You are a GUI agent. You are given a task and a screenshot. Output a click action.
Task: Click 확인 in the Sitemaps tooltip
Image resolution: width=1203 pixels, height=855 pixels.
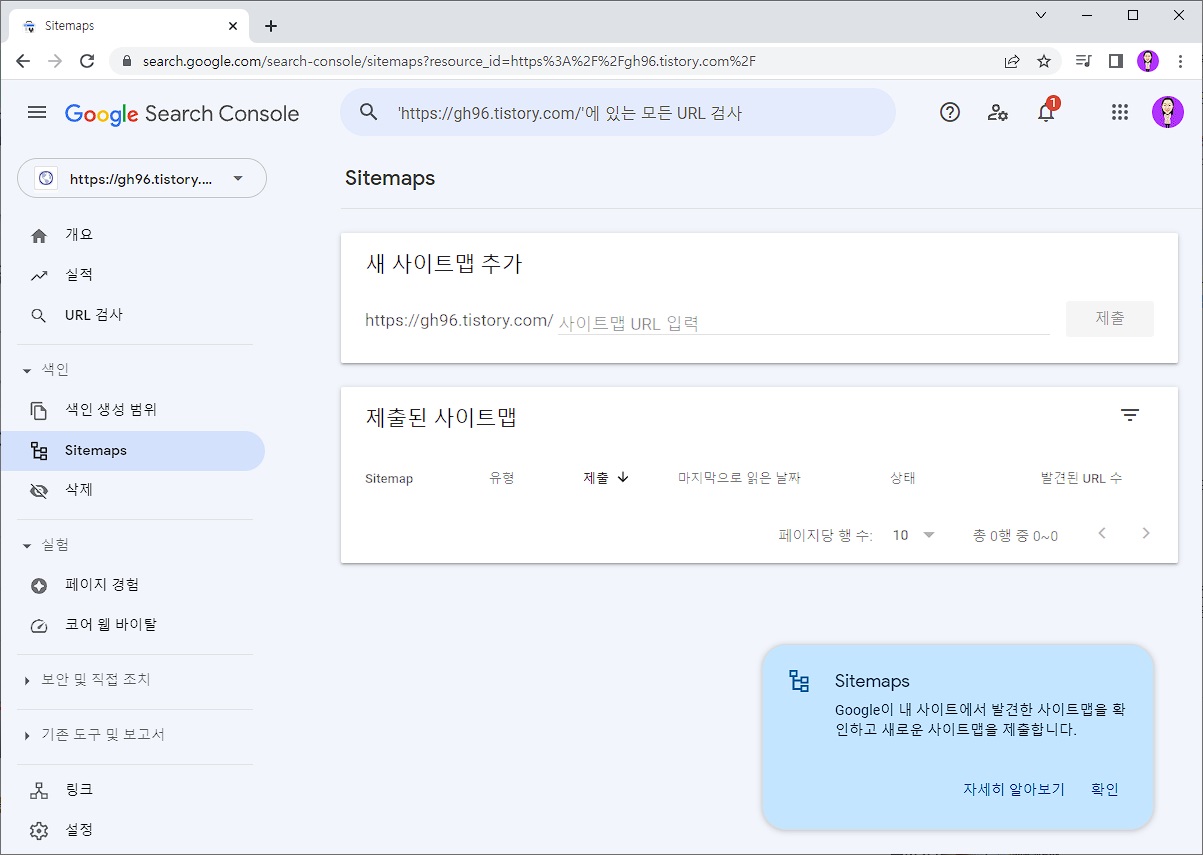tap(1105, 789)
